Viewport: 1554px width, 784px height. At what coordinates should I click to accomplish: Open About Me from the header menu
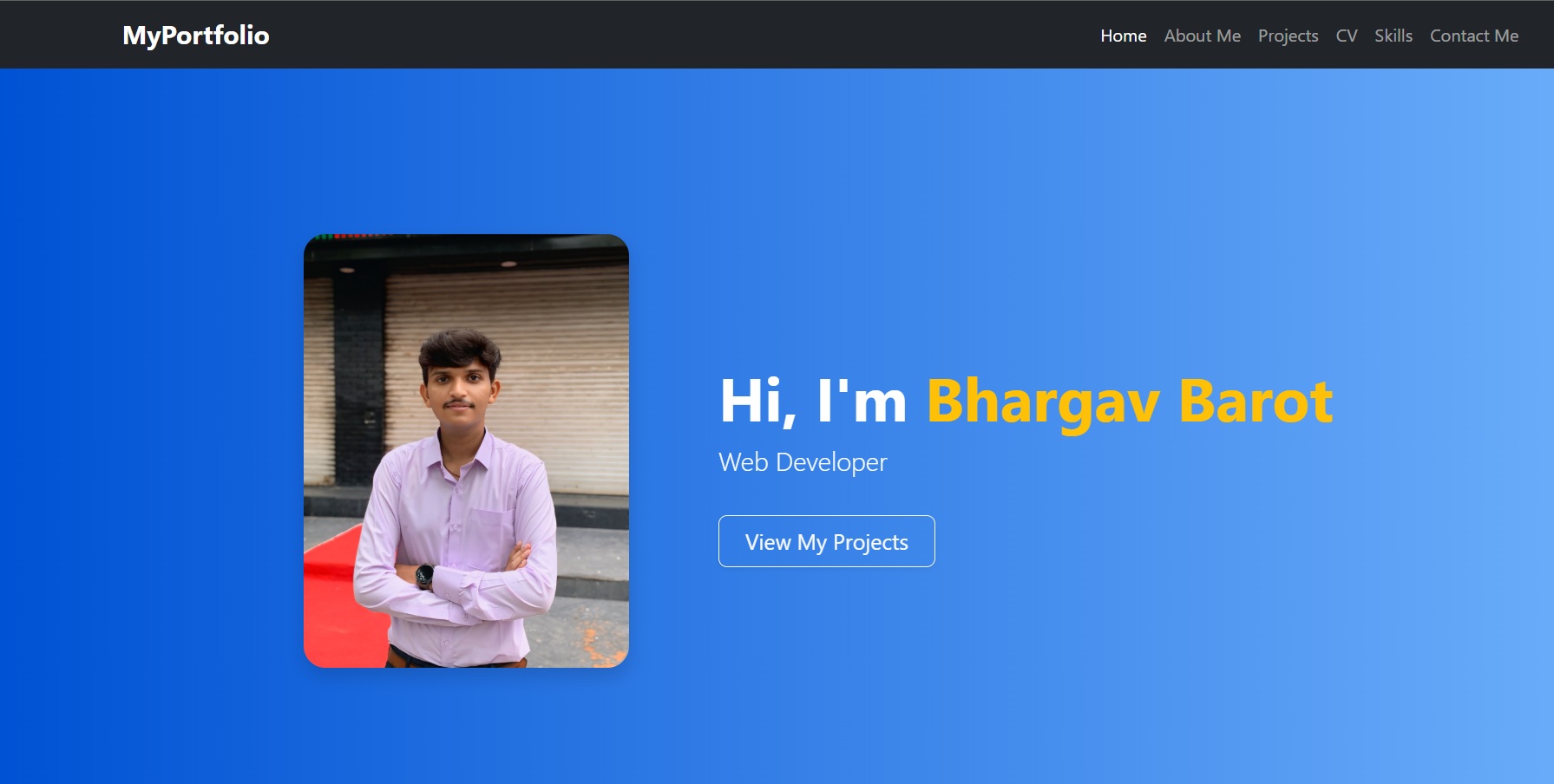pos(1202,36)
